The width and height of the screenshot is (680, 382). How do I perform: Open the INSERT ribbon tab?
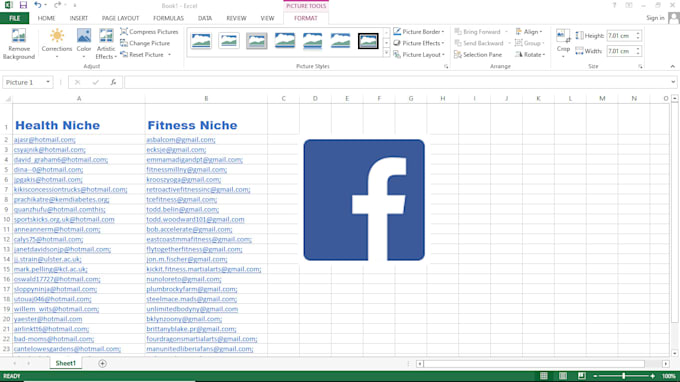78,18
